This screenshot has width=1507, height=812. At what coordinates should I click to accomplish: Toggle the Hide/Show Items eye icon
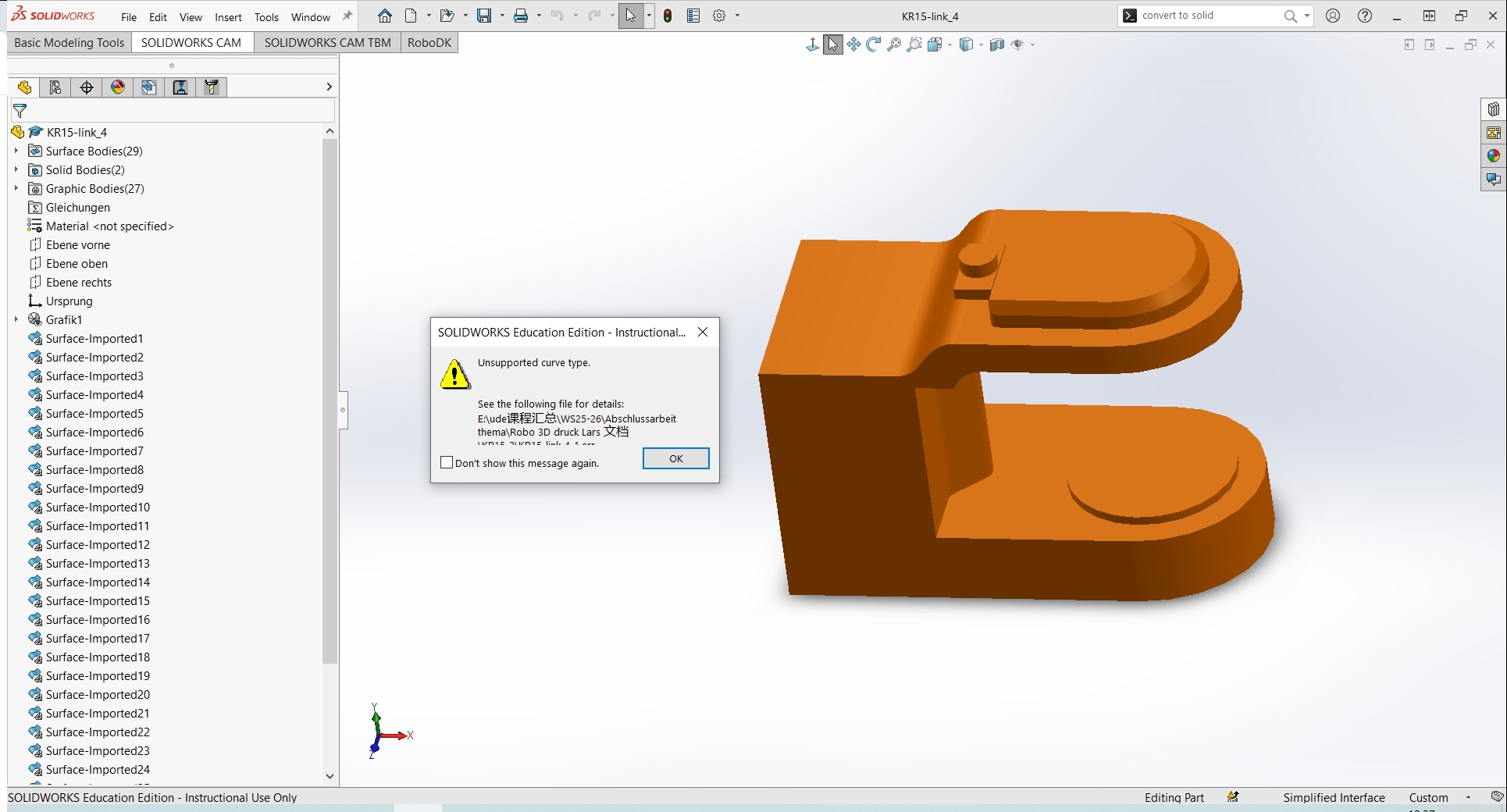(x=1017, y=45)
